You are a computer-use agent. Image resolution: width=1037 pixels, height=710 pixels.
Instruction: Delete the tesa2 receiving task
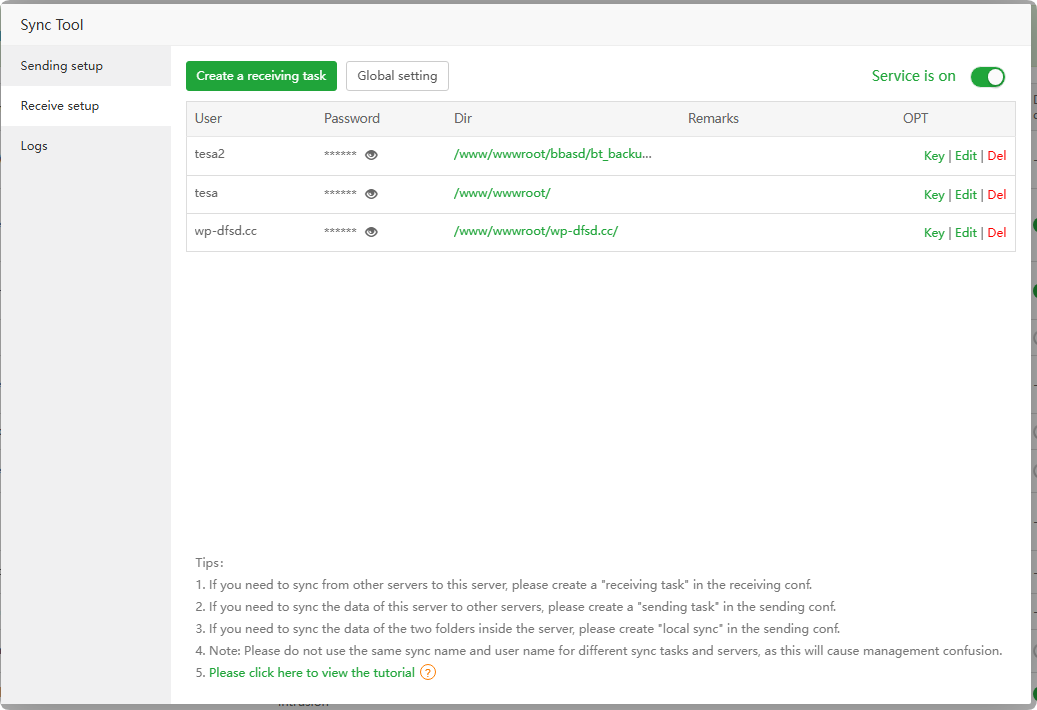(x=997, y=156)
